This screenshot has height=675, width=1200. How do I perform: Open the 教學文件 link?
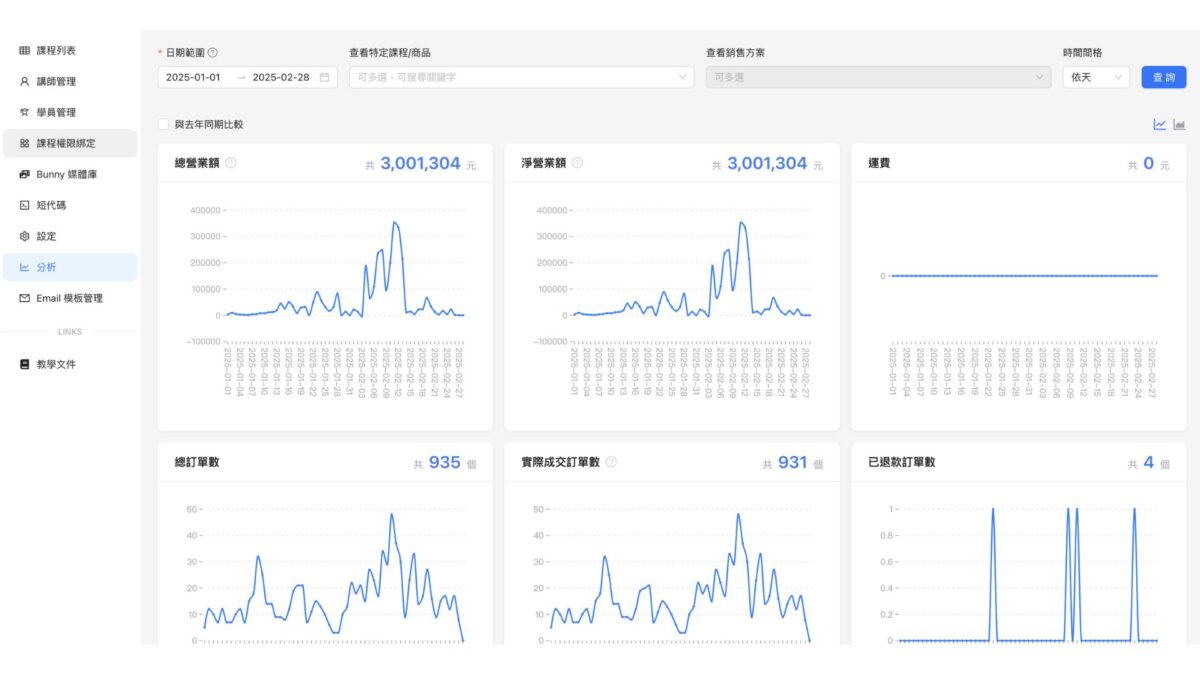point(56,364)
